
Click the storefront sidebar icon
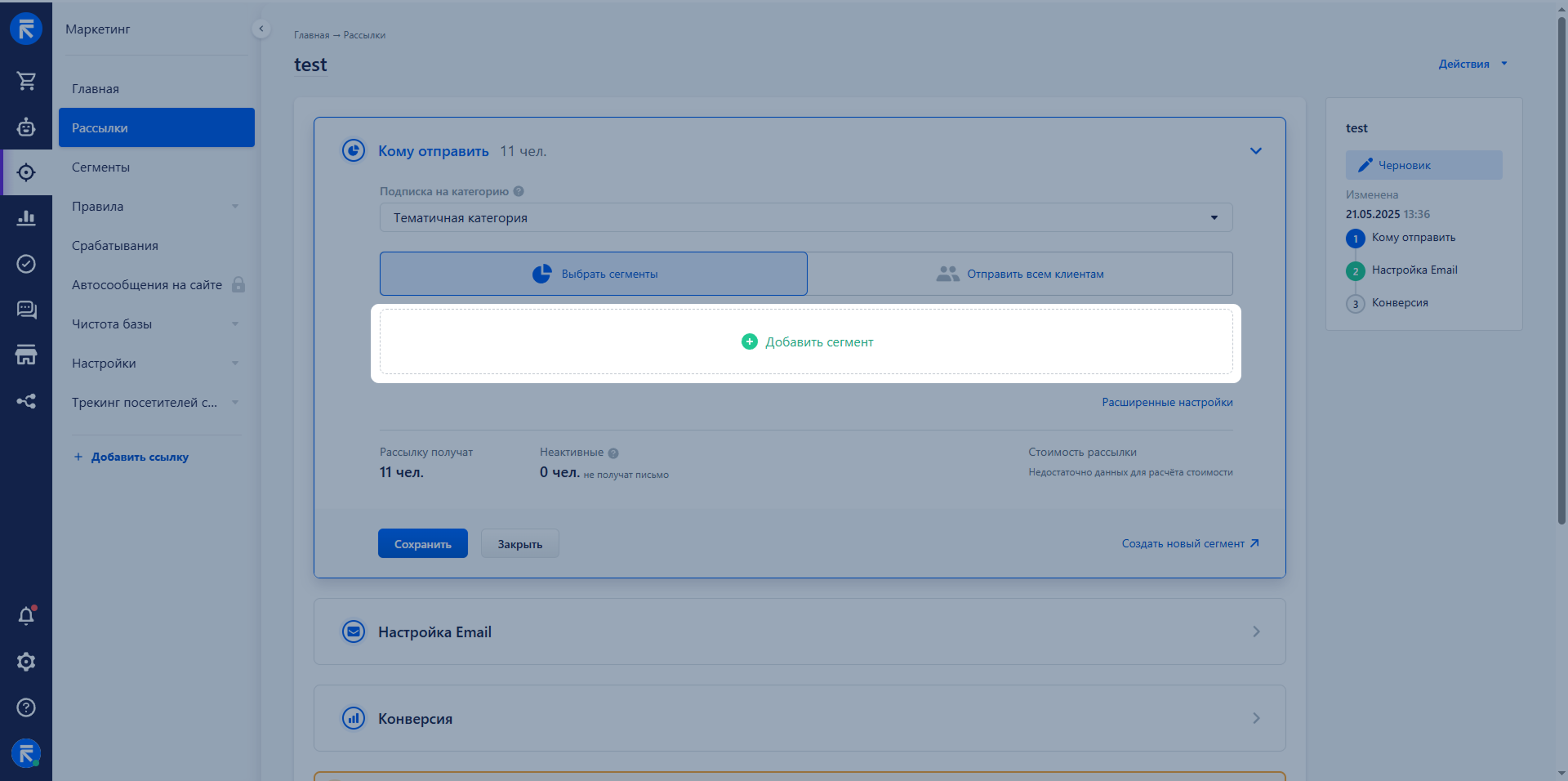click(26, 355)
